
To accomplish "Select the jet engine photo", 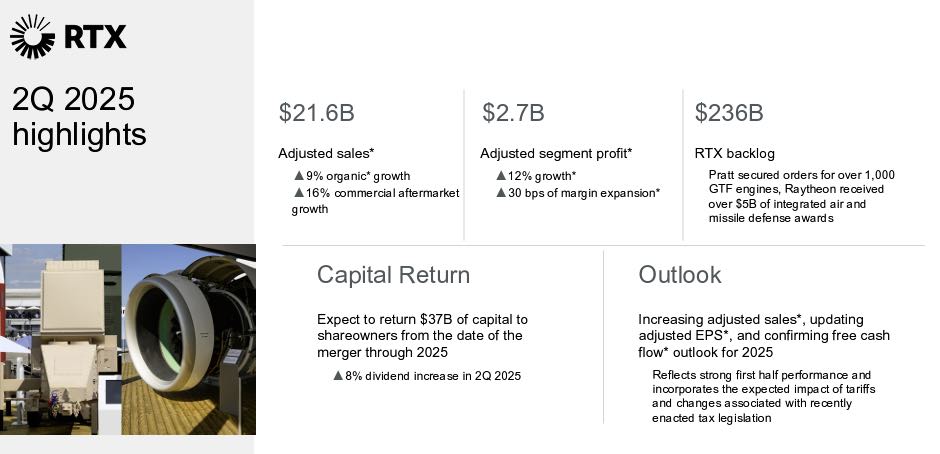I will (189, 339).
